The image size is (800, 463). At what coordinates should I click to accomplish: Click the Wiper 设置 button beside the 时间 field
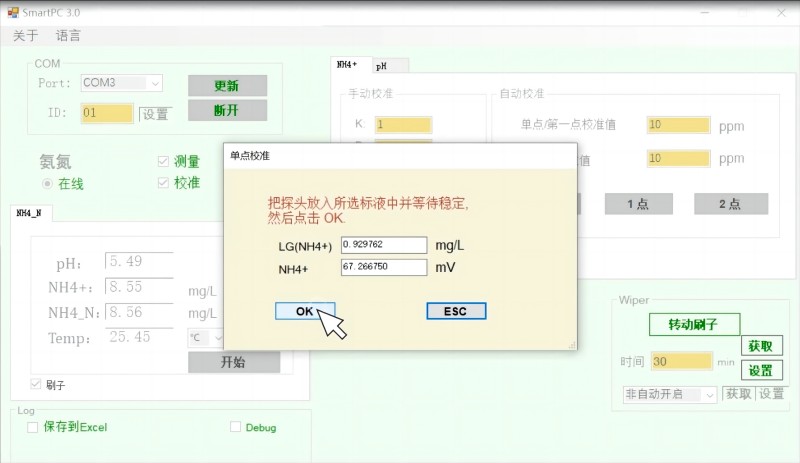761,371
